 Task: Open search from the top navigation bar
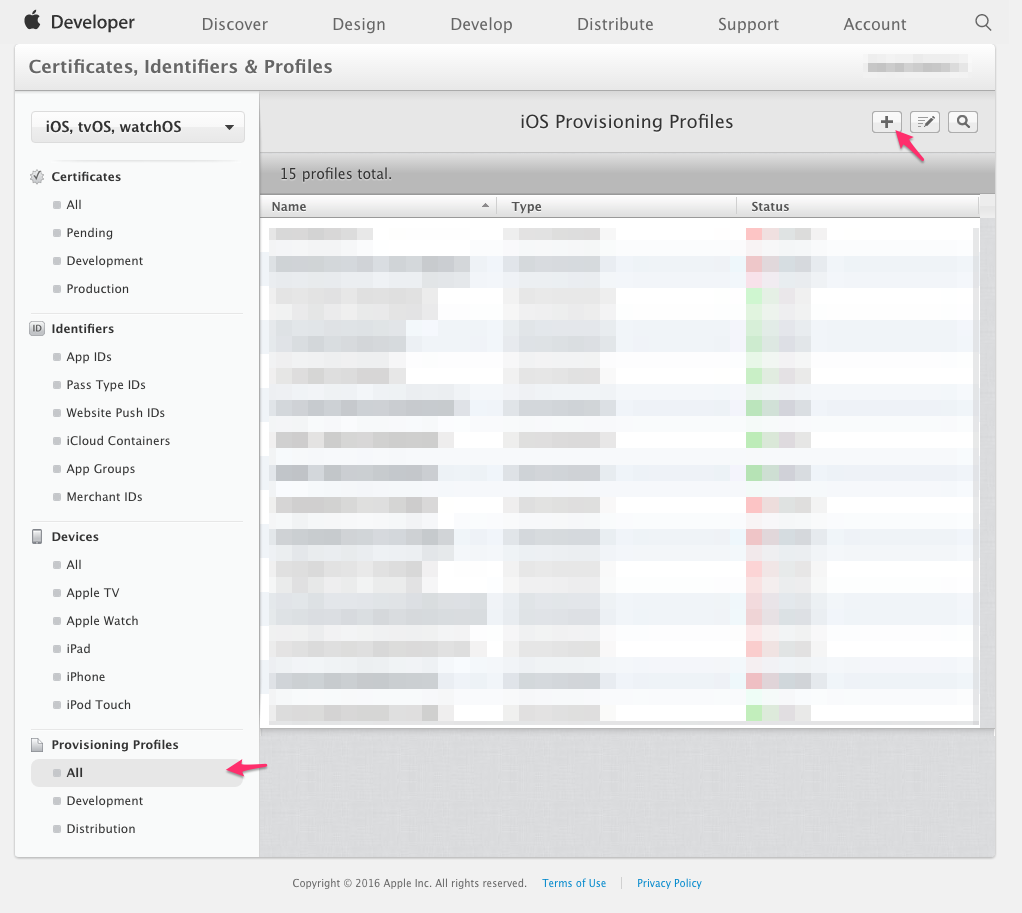click(x=982, y=21)
